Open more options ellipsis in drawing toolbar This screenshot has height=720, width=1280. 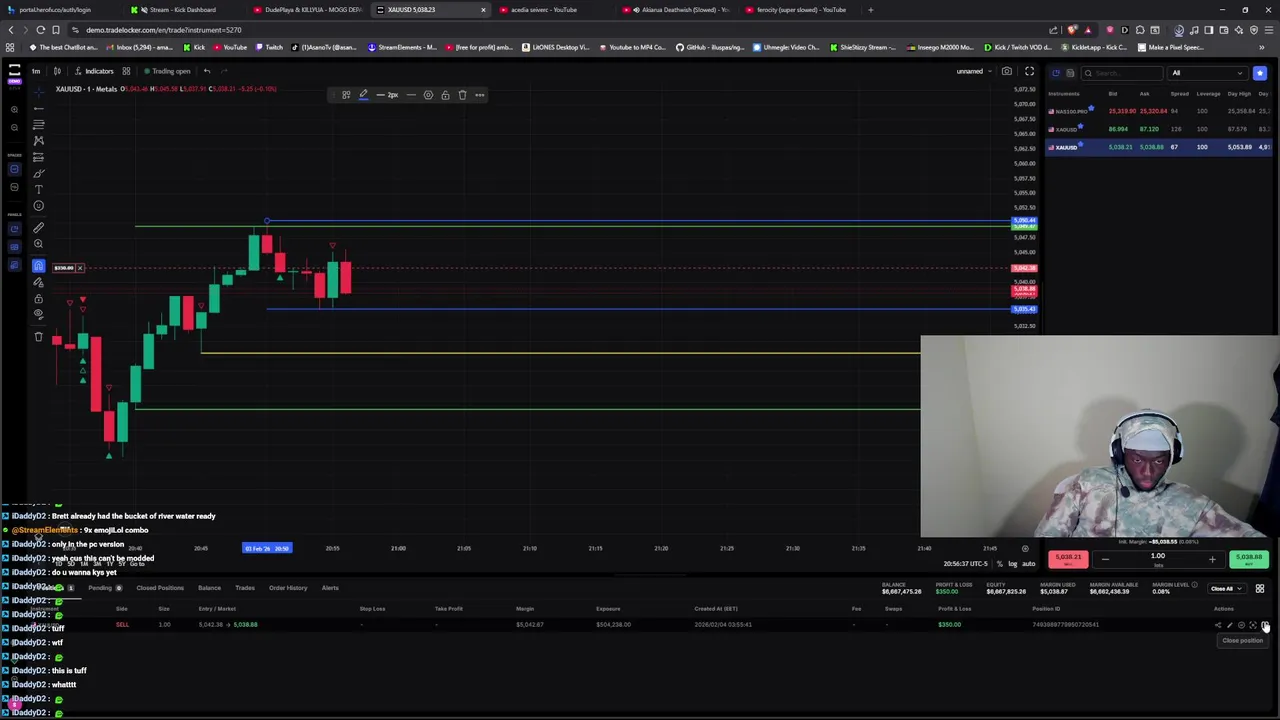tap(480, 95)
